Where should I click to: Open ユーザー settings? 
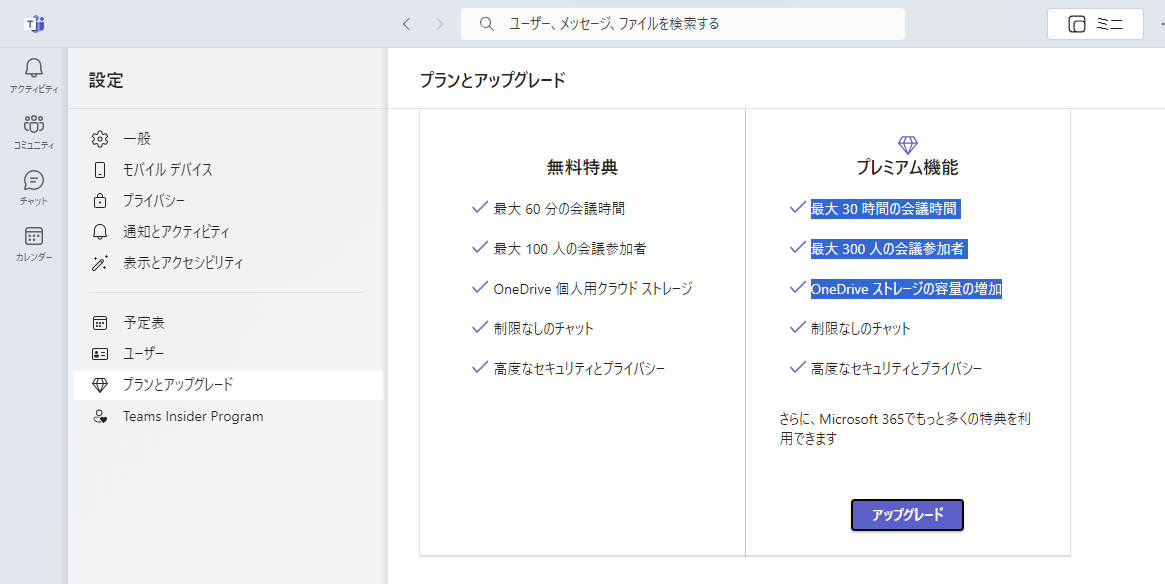[228, 354]
